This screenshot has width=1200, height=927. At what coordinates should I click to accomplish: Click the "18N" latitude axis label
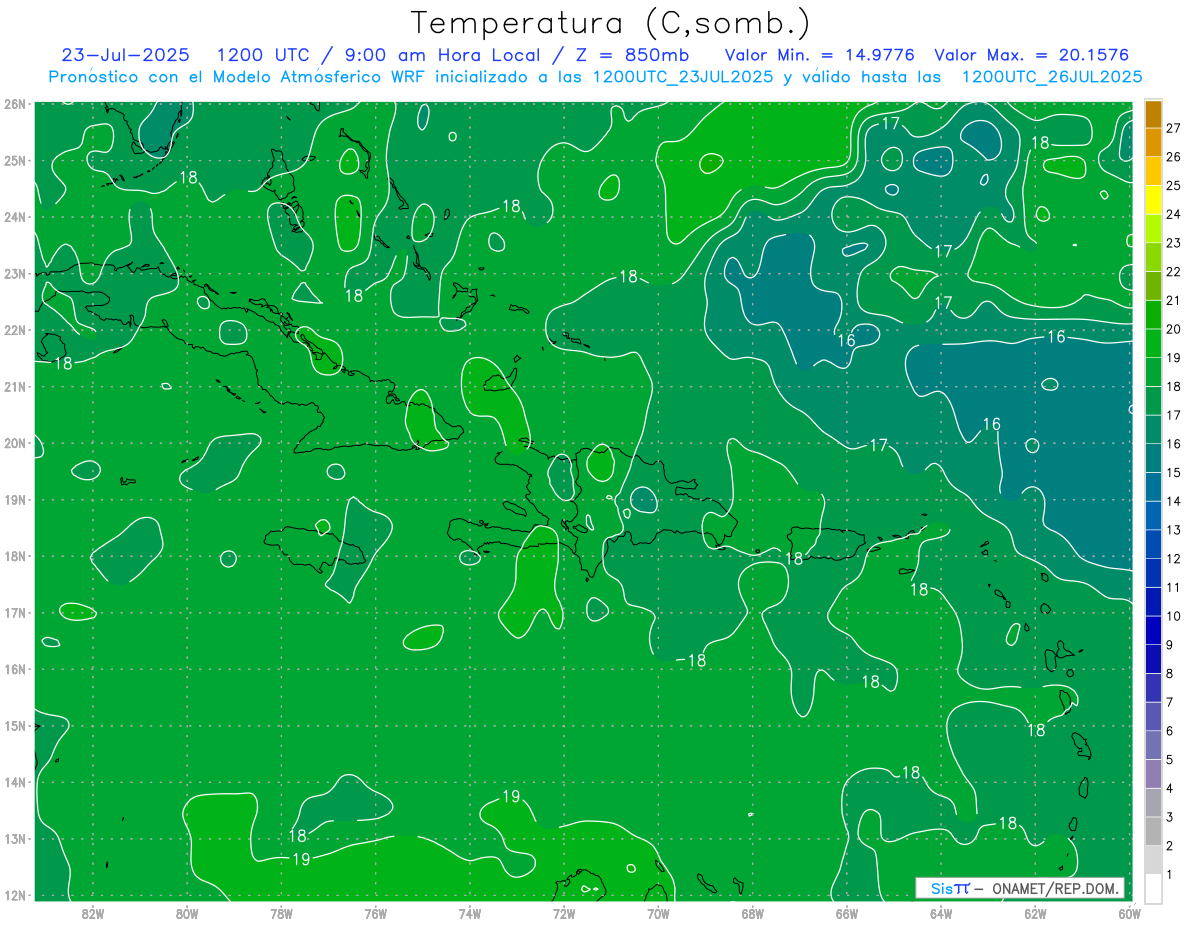tap(15, 556)
